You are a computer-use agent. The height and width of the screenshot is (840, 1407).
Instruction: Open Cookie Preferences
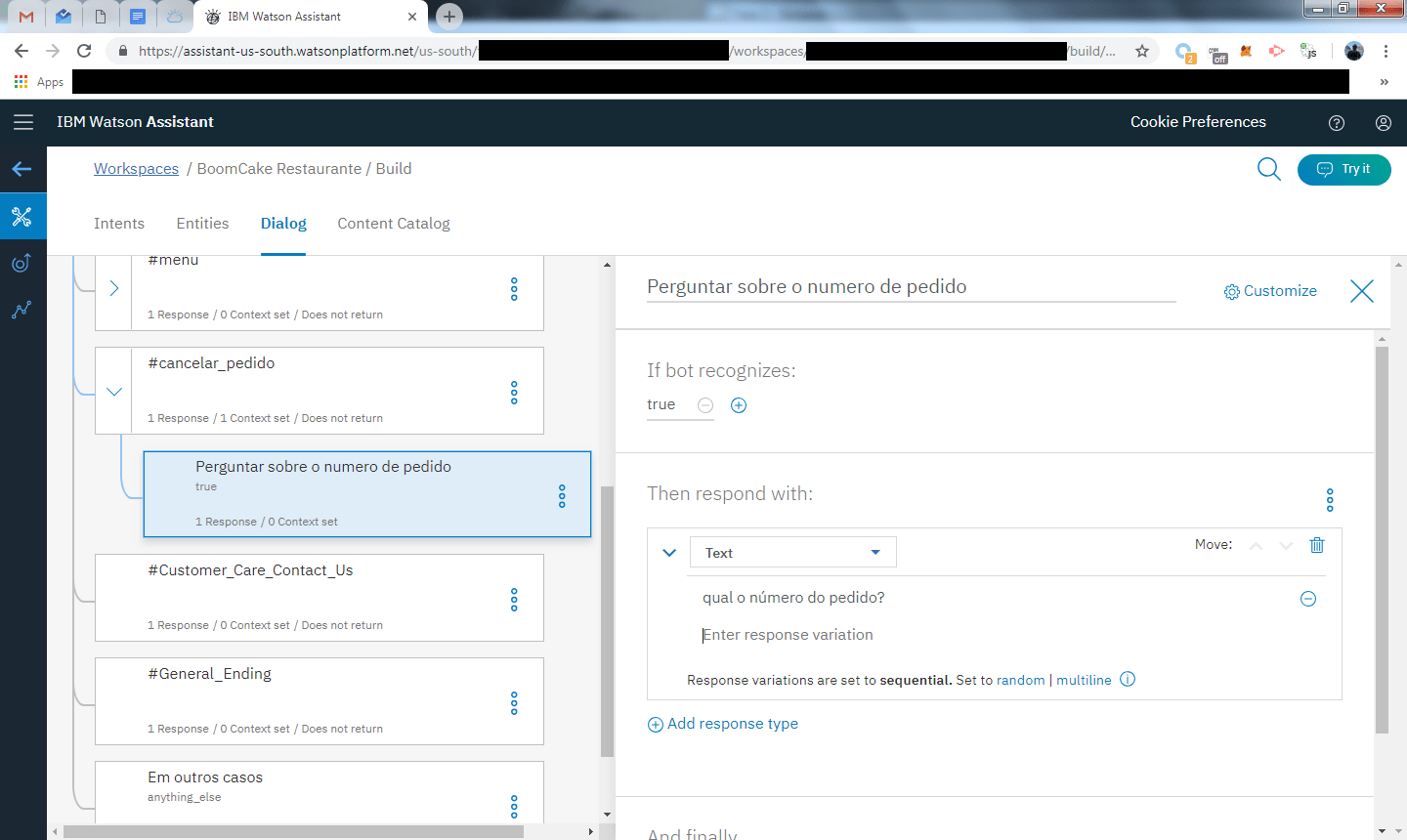tap(1198, 122)
